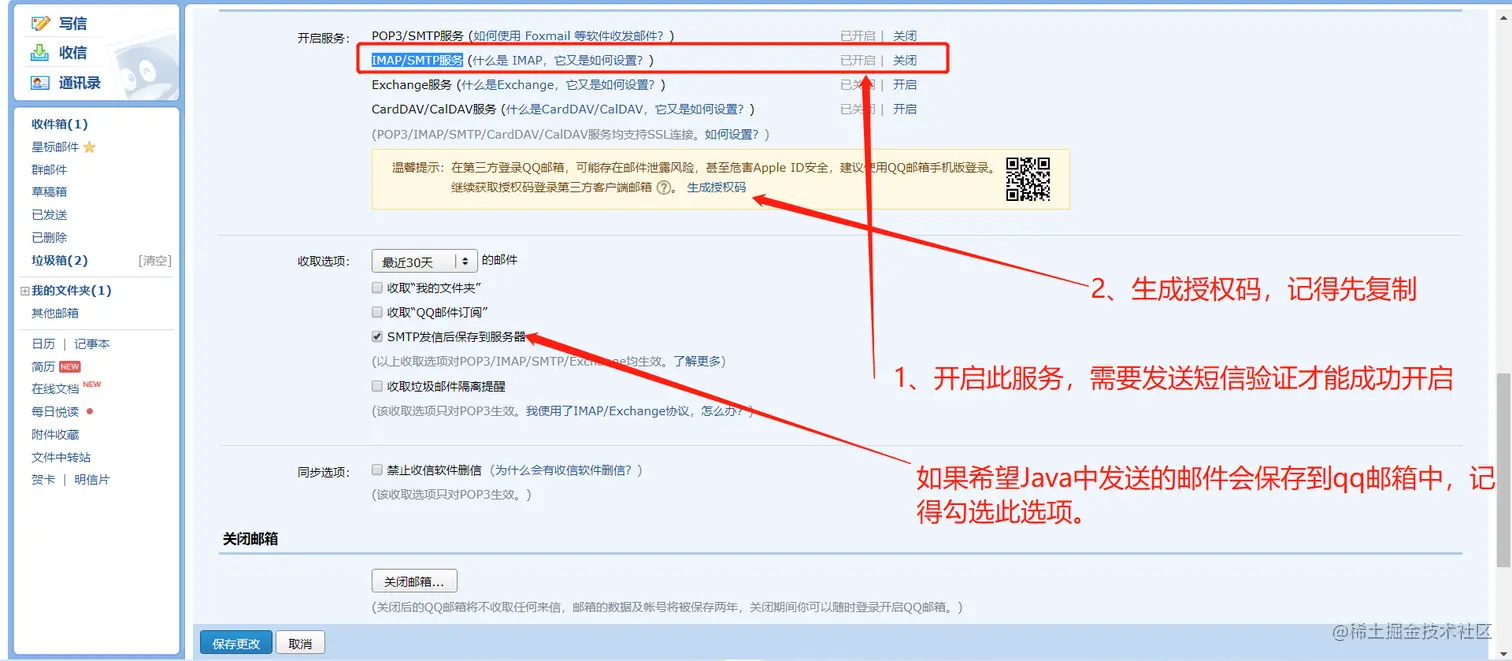
Task: Open 星标邮件 folder
Action: (x=55, y=147)
